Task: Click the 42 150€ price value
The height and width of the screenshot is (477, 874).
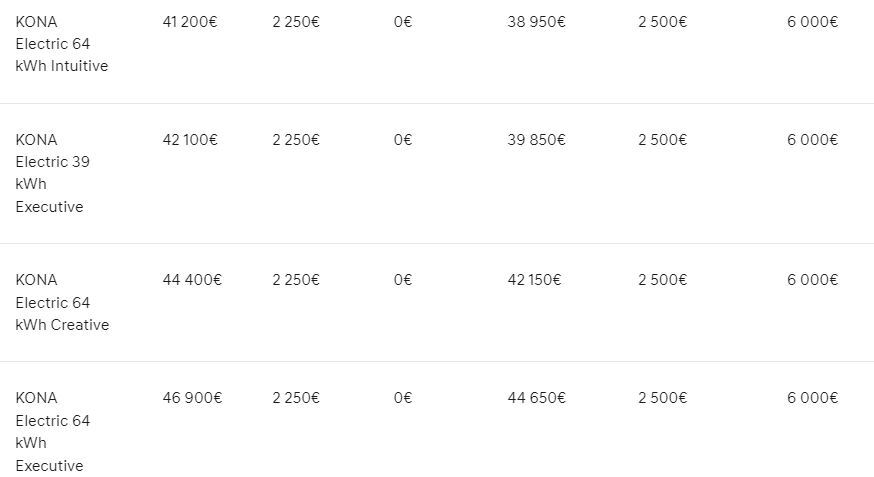Action: point(534,280)
